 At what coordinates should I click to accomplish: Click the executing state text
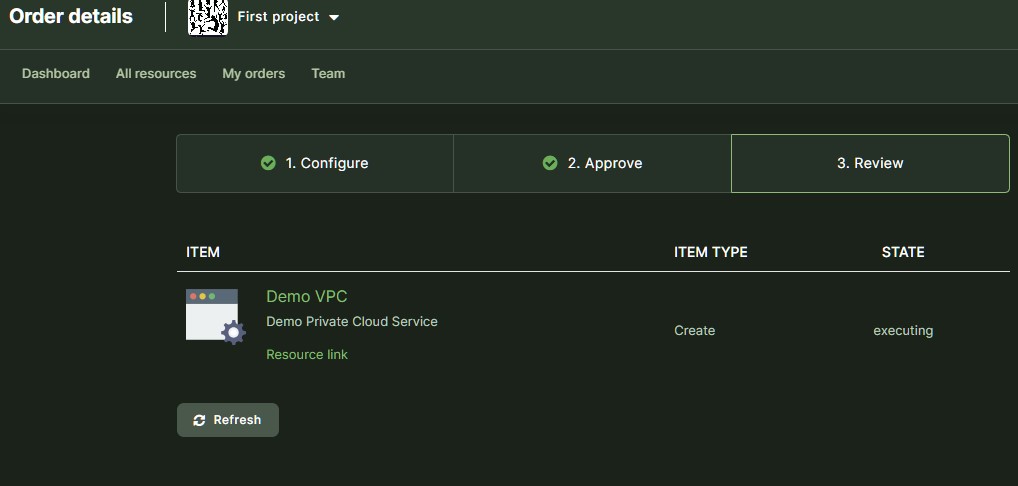tap(902, 331)
